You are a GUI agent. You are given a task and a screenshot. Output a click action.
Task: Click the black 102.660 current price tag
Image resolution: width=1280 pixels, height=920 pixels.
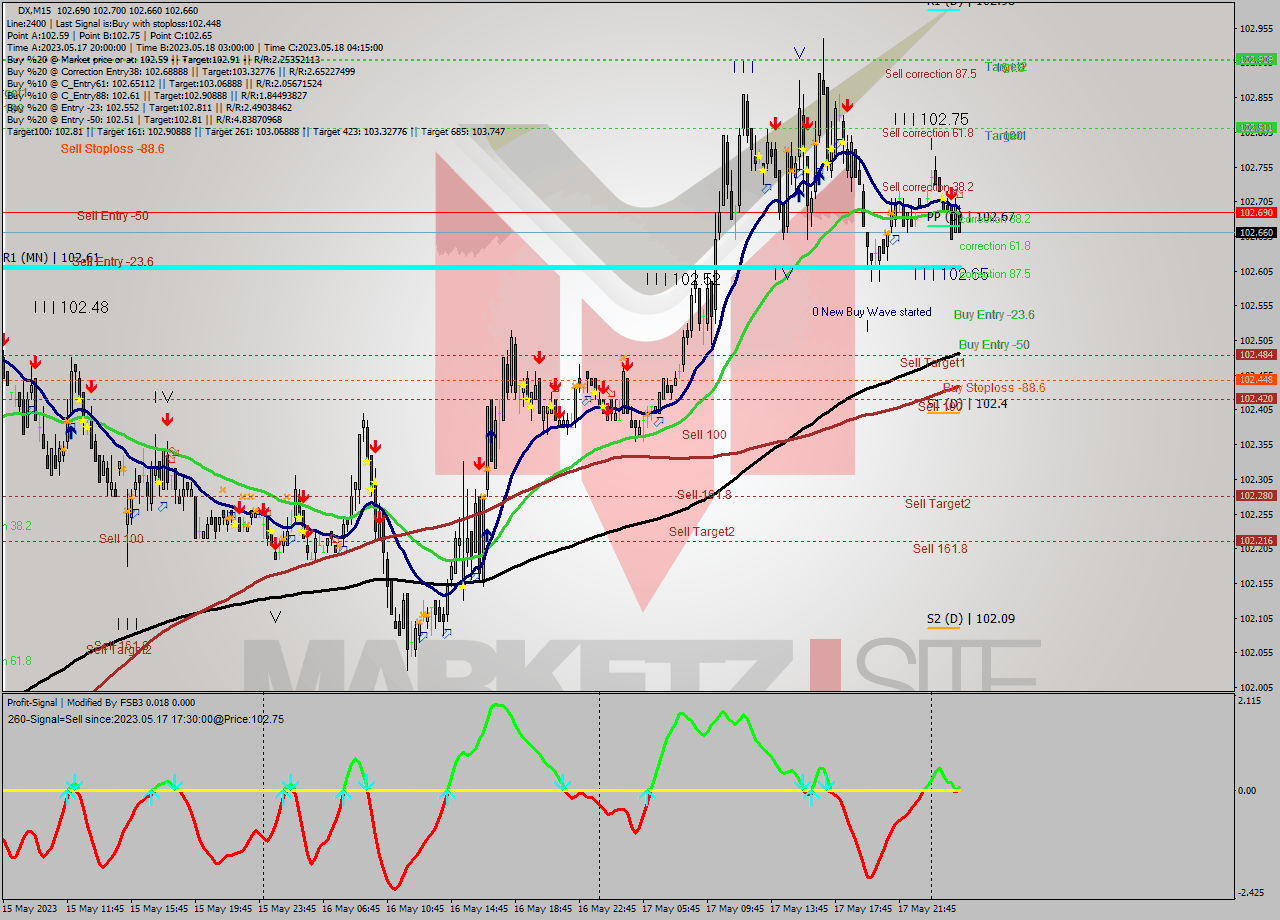[1256, 232]
